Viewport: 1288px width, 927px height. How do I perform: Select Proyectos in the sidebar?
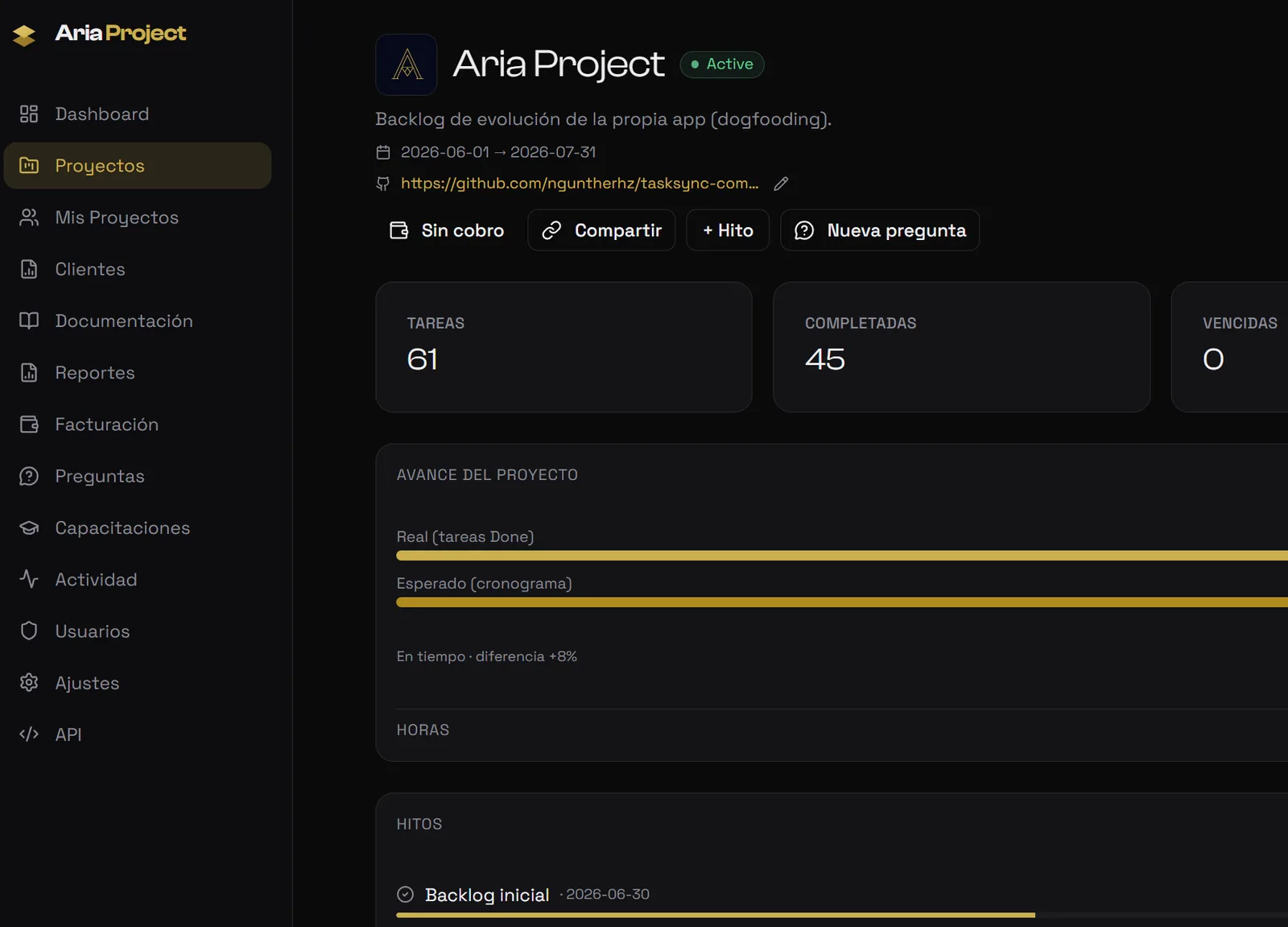(138, 165)
